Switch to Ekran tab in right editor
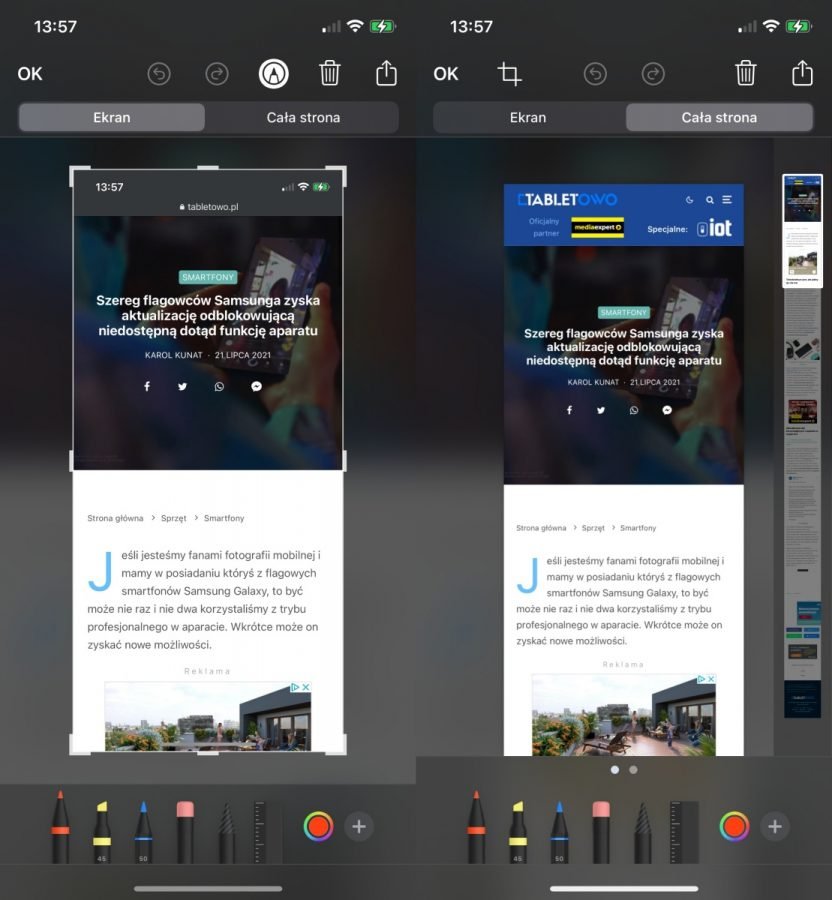The image size is (832, 900). click(x=528, y=118)
